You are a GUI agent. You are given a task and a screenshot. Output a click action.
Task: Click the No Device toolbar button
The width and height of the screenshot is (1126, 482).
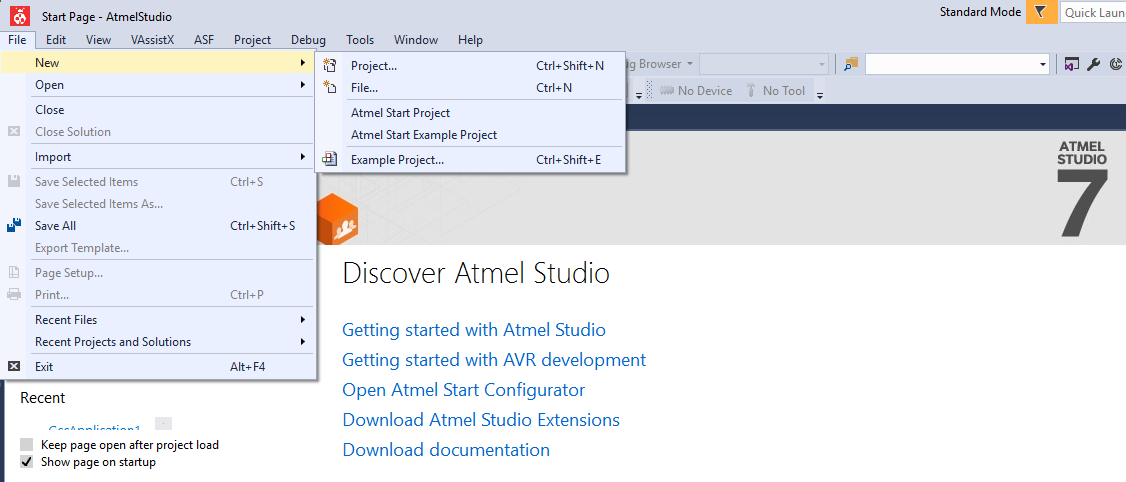[696, 91]
